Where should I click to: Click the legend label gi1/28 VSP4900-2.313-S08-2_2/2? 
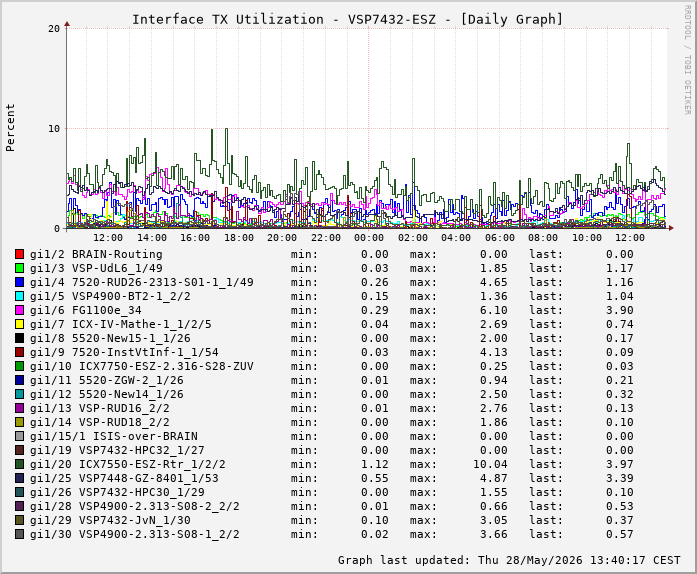(x=135, y=506)
